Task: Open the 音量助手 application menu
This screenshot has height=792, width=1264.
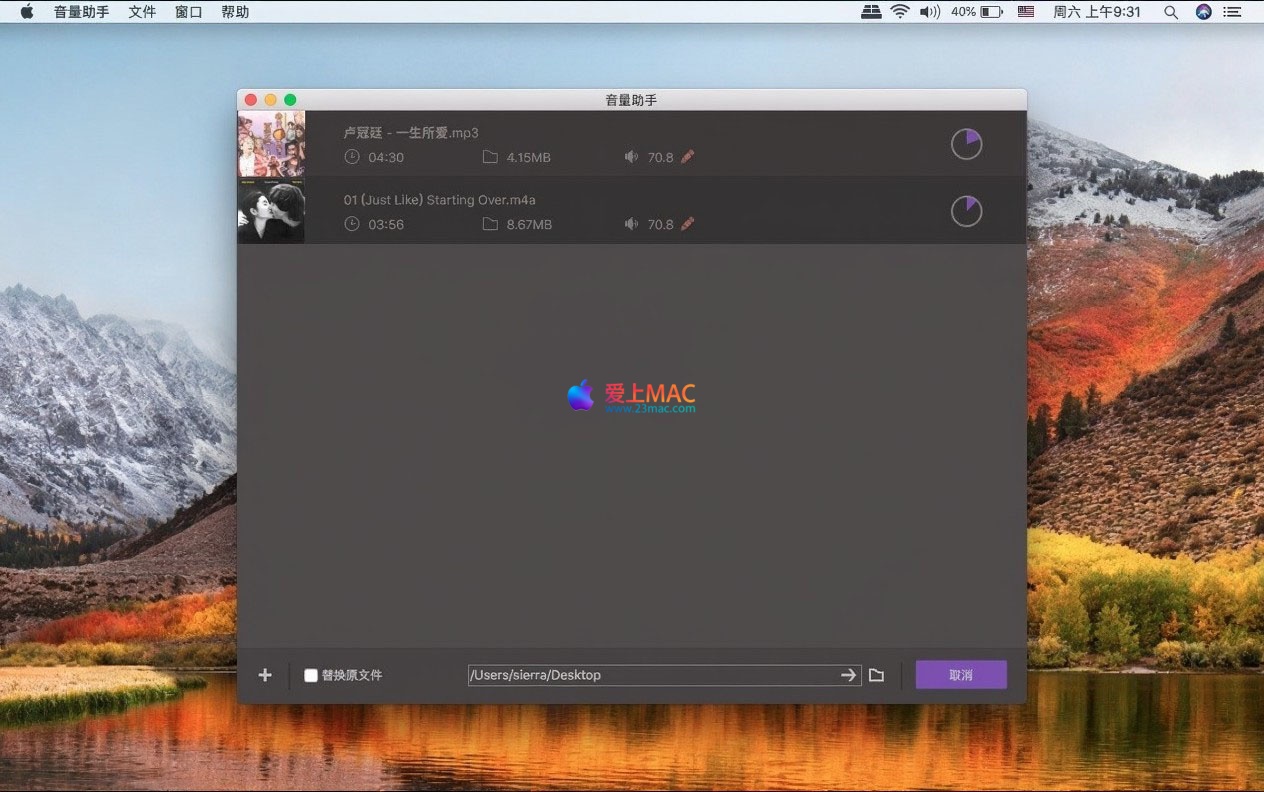Action: click(81, 12)
